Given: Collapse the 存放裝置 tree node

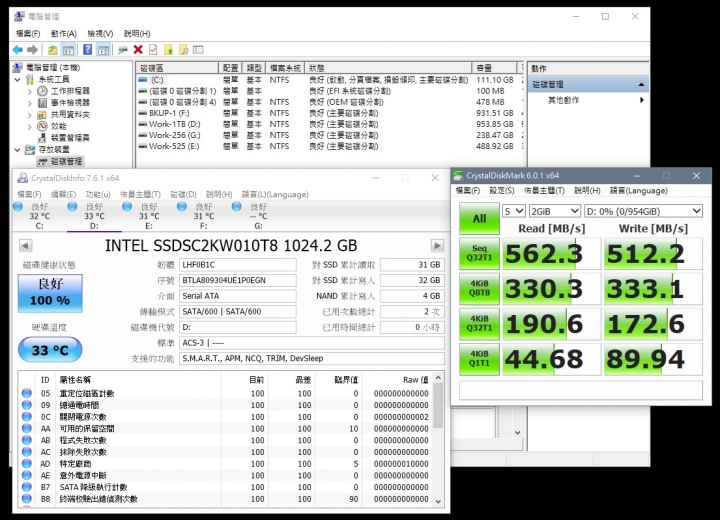Looking at the screenshot, I should click(x=17, y=149).
